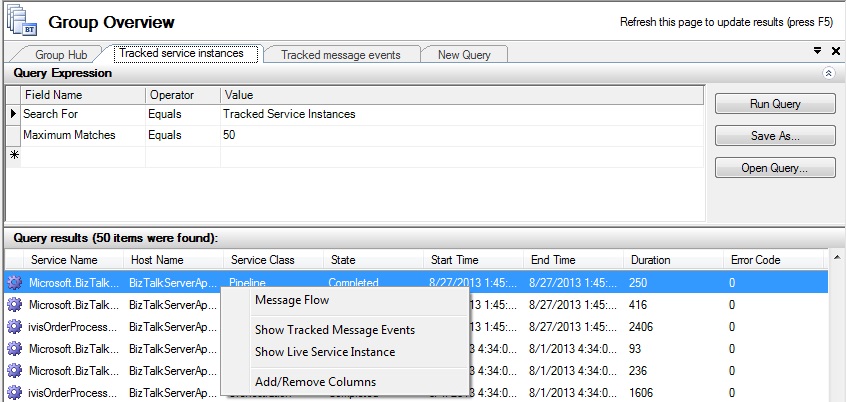The width and height of the screenshot is (846, 402).
Task: Click the Group Overview BizTalk icon
Action: (21, 21)
